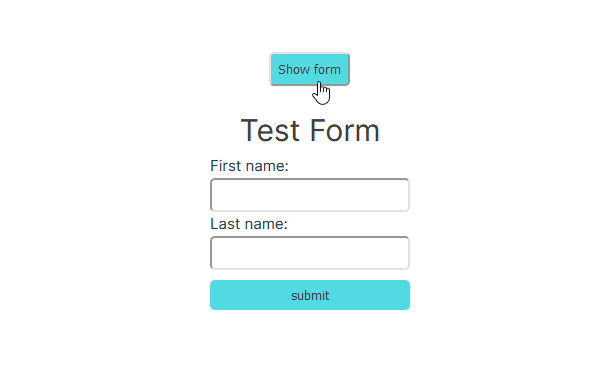The height and width of the screenshot is (389, 608).
Task: Click the turquoise button above Test Form
Action: tap(309, 69)
